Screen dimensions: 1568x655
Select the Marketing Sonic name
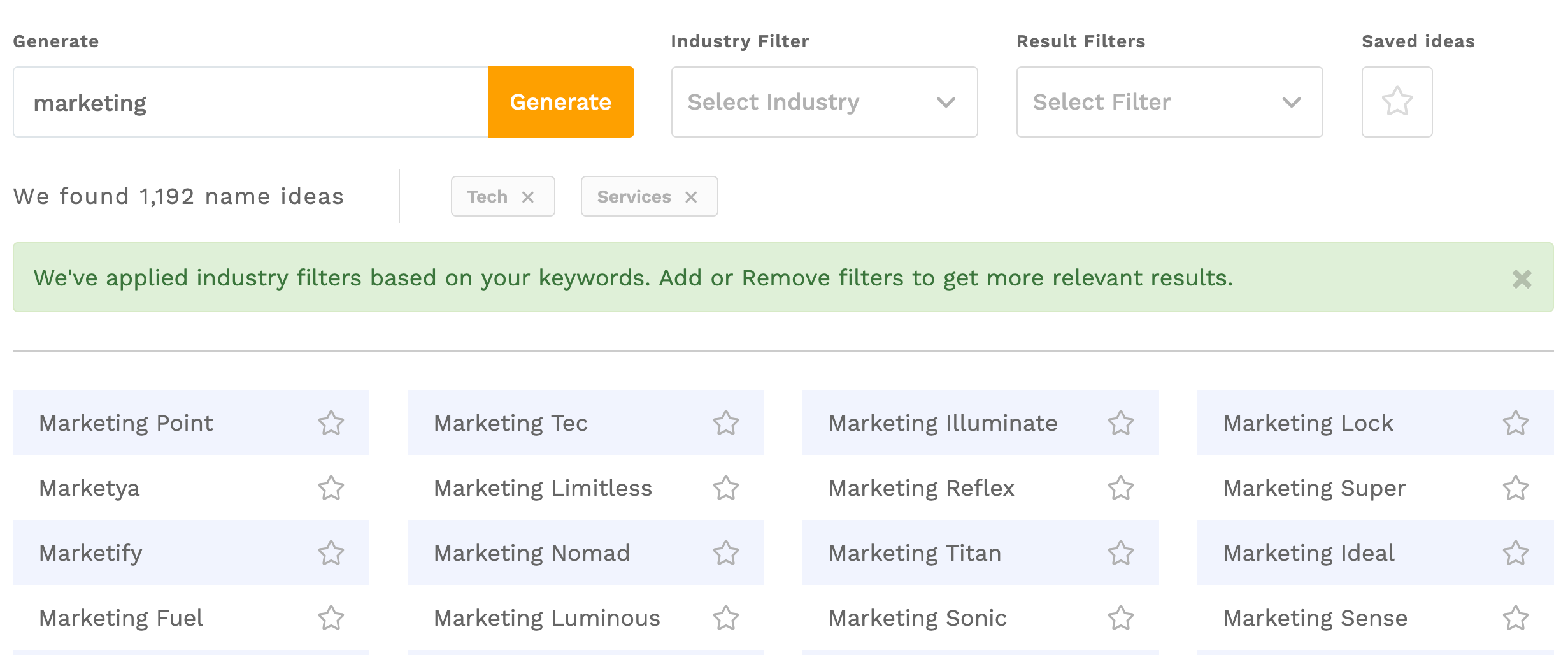coord(918,618)
